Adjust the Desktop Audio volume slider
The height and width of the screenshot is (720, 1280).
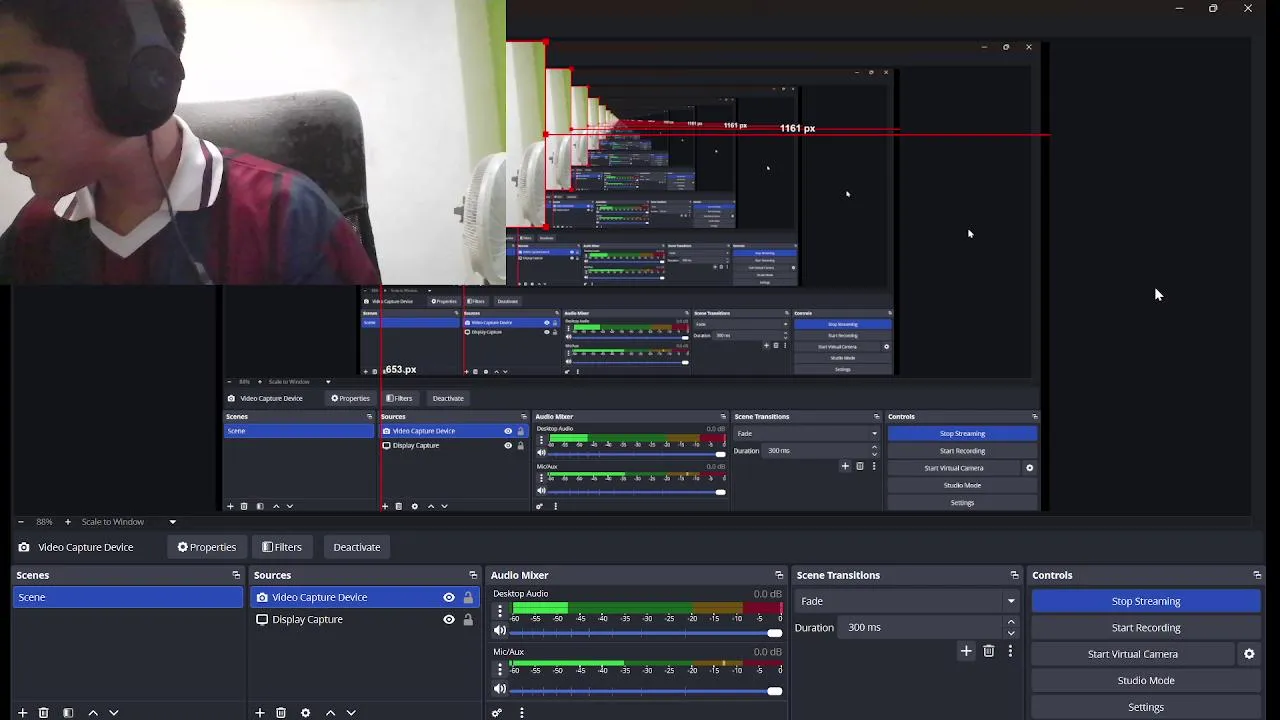click(647, 633)
